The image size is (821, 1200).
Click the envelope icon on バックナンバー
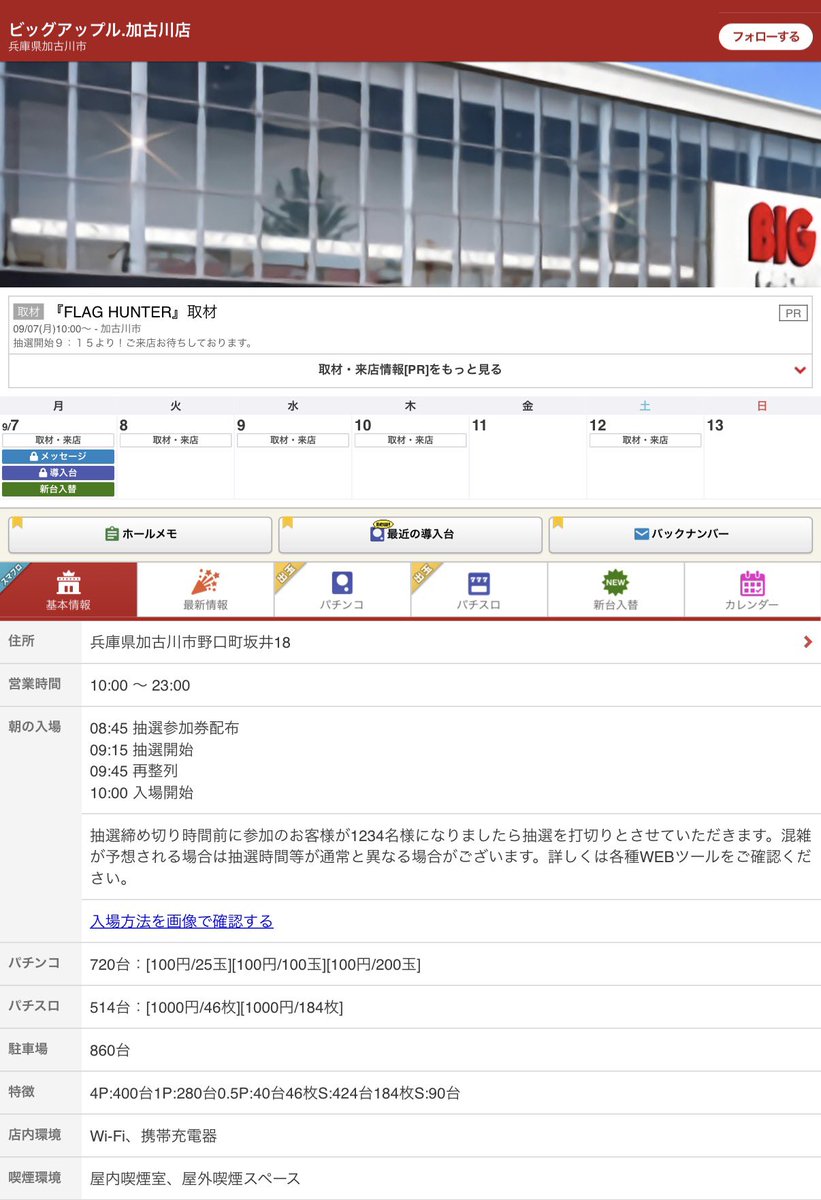point(642,534)
